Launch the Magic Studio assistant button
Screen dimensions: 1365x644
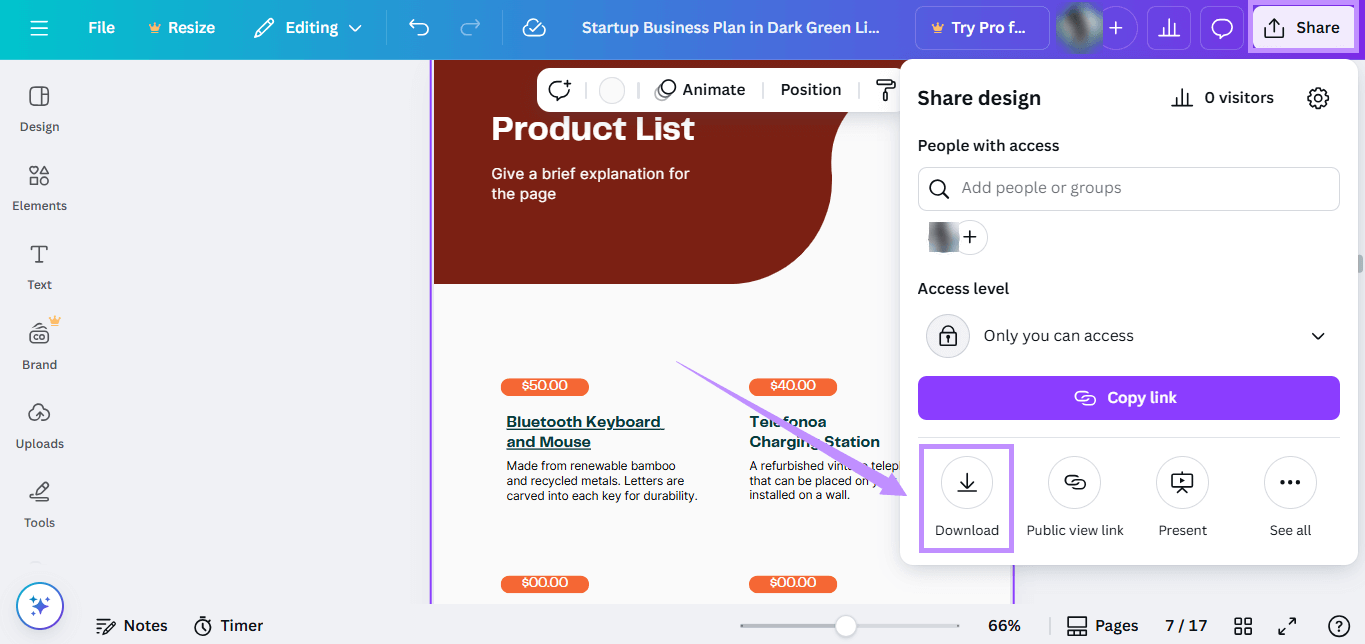39,606
